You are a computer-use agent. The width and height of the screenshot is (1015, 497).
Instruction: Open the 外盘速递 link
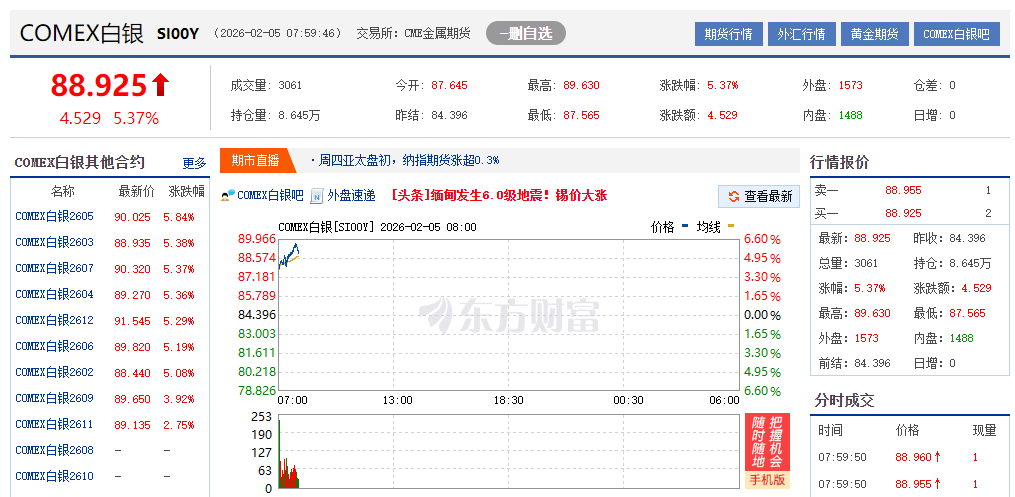[351, 195]
